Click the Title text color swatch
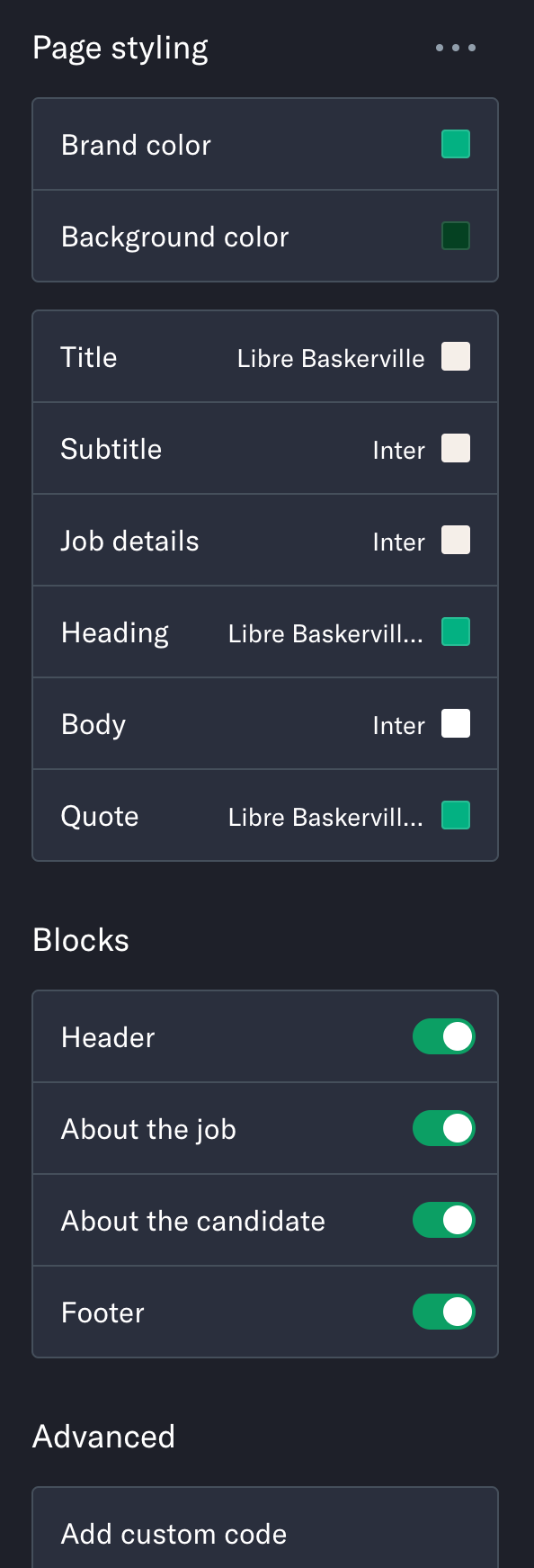534x1568 pixels. click(456, 356)
